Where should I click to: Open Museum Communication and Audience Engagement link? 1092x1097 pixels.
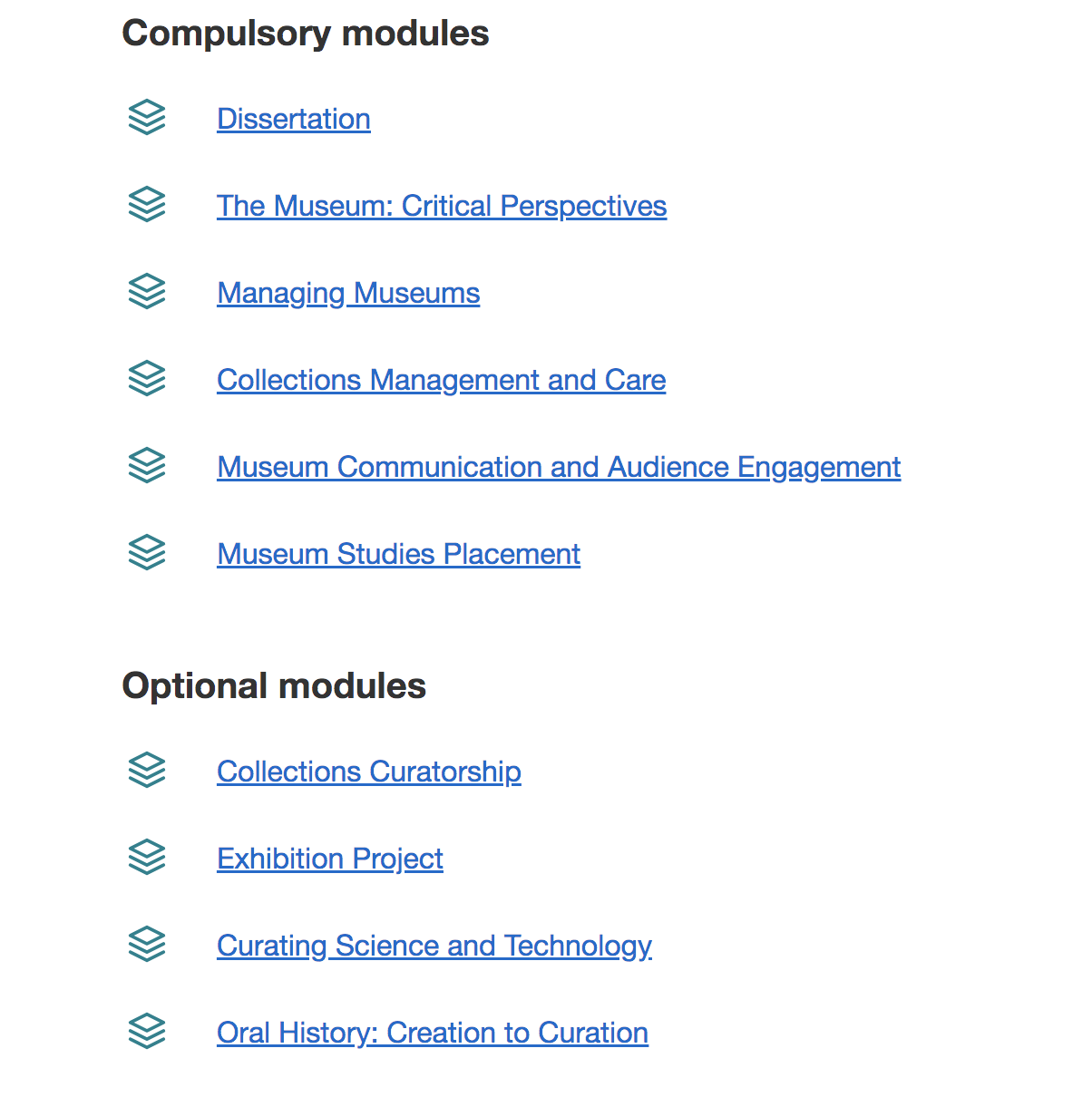click(x=559, y=467)
